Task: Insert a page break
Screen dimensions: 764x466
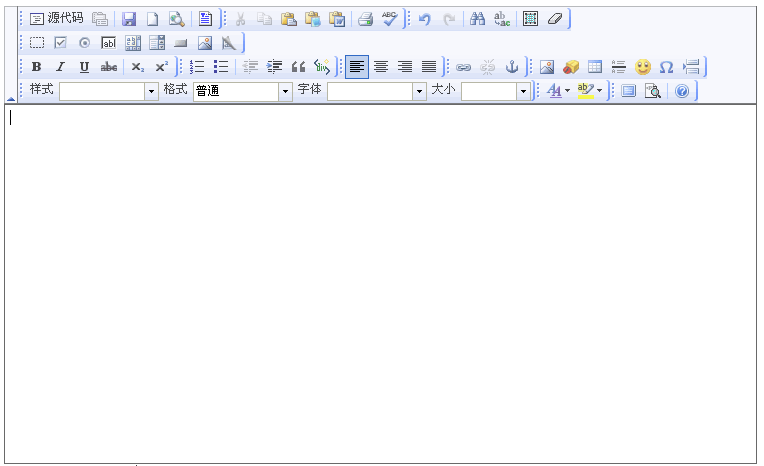Action: tap(691, 67)
